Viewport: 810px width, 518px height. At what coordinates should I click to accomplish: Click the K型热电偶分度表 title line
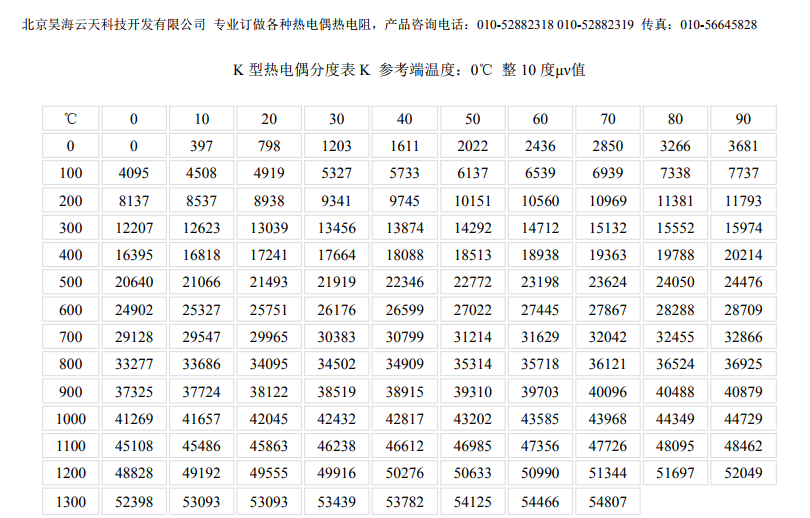pos(409,70)
